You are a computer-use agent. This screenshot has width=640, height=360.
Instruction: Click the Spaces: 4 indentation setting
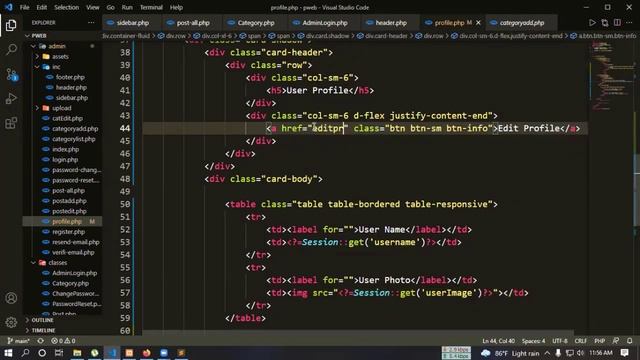coord(533,341)
